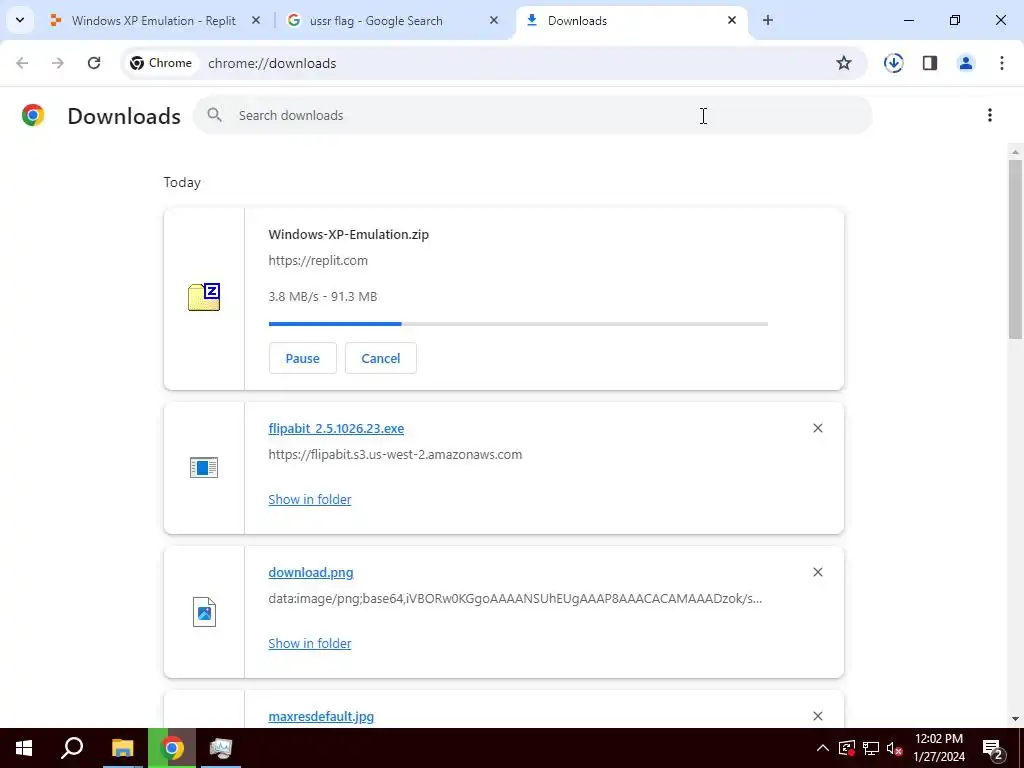This screenshot has width=1024, height=768.
Task: Click the muted volume tray icon
Action: click(895, 748)
